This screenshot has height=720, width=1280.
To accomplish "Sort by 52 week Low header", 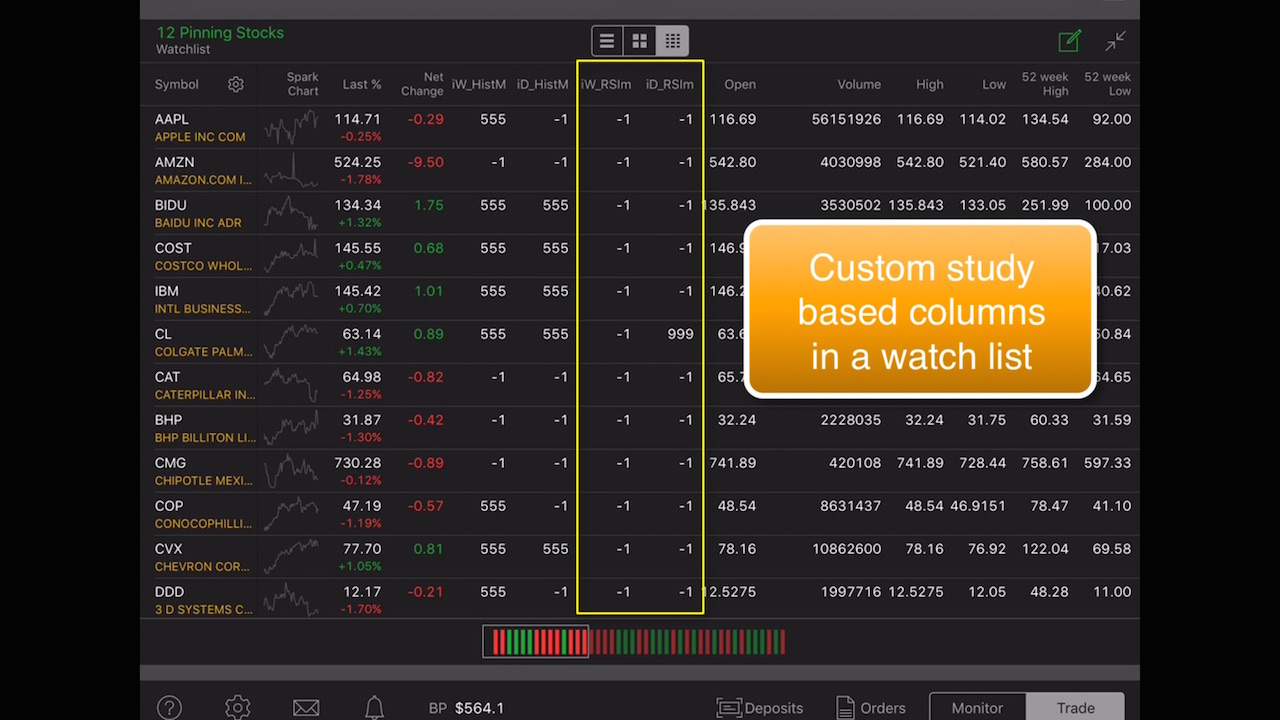I will coord(1107,84).
